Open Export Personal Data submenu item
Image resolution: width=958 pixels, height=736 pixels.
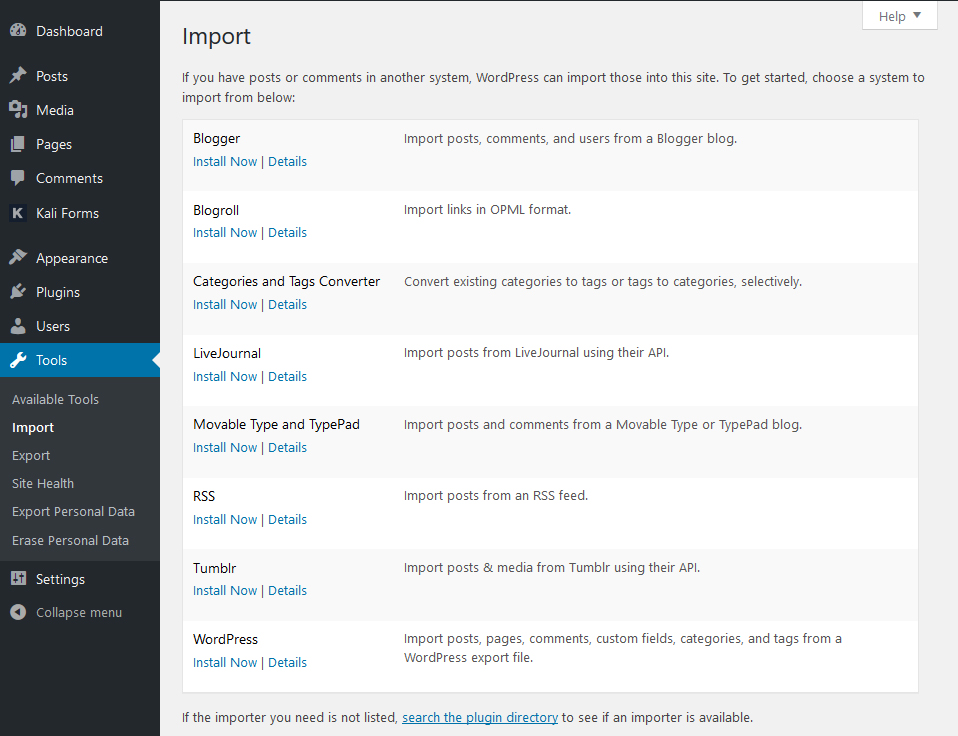pyautogui.click(x=73, y=512)
